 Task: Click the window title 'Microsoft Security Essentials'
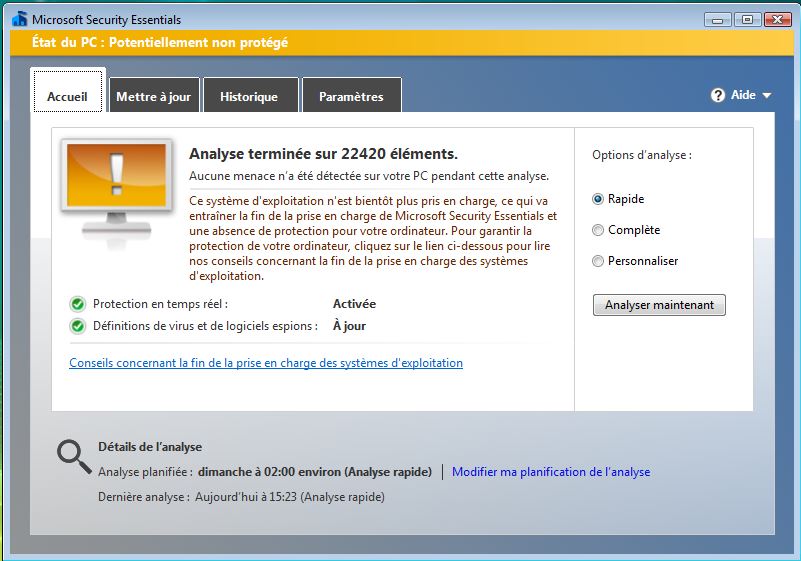click(x=107, y=20)
